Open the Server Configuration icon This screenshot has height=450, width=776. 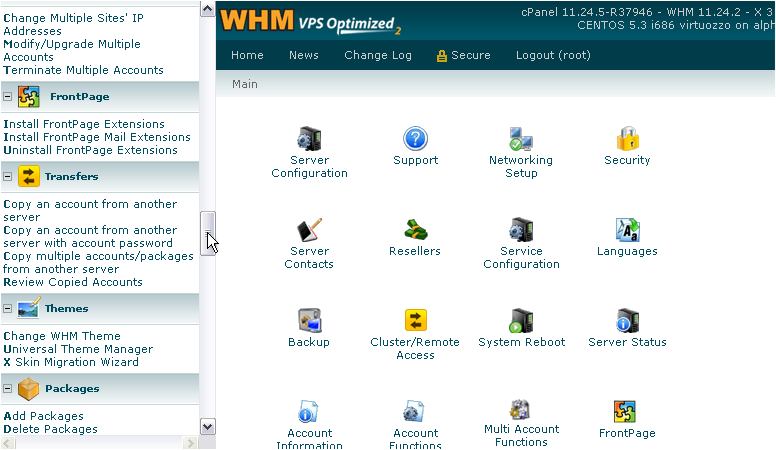pyautogui.click(x=309, y=139)
